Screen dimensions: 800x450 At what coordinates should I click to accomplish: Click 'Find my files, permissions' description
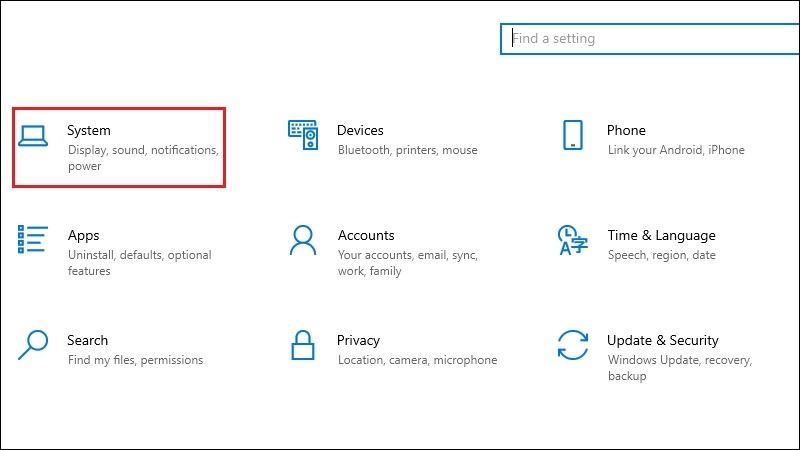pyautogui.click(x=136, y=360)
